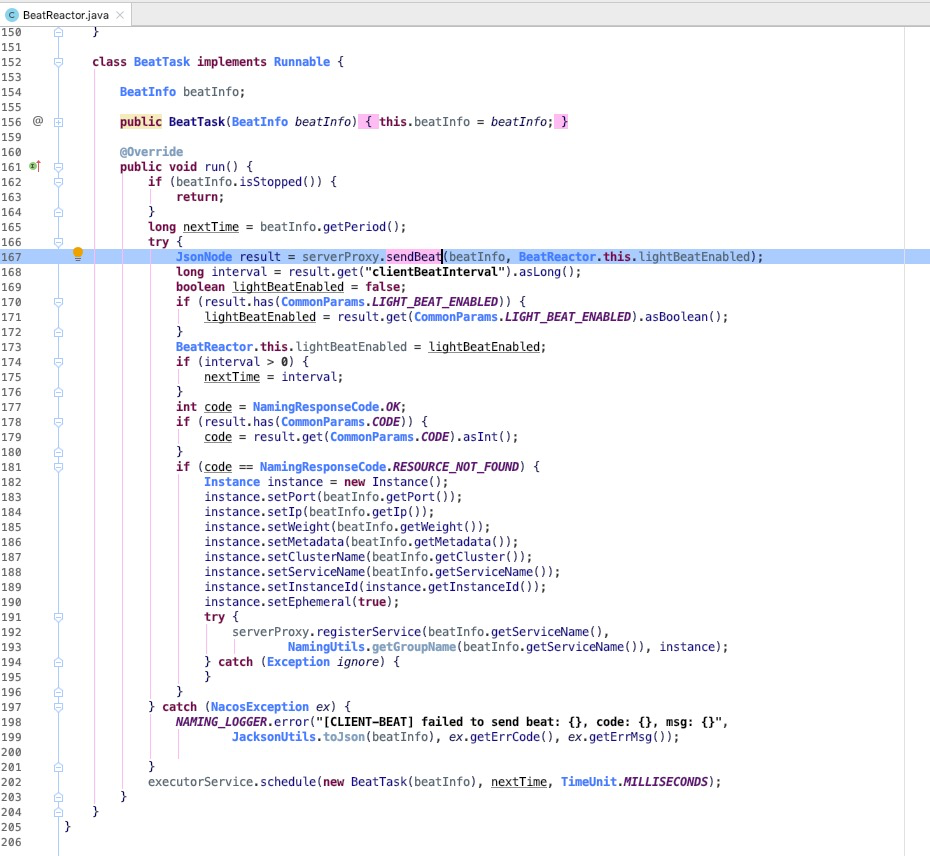This screenshot has height=856, width=930.
Task: Click TimeUnit.MILLISECONDS on line 202
Action: coord(635,782)
